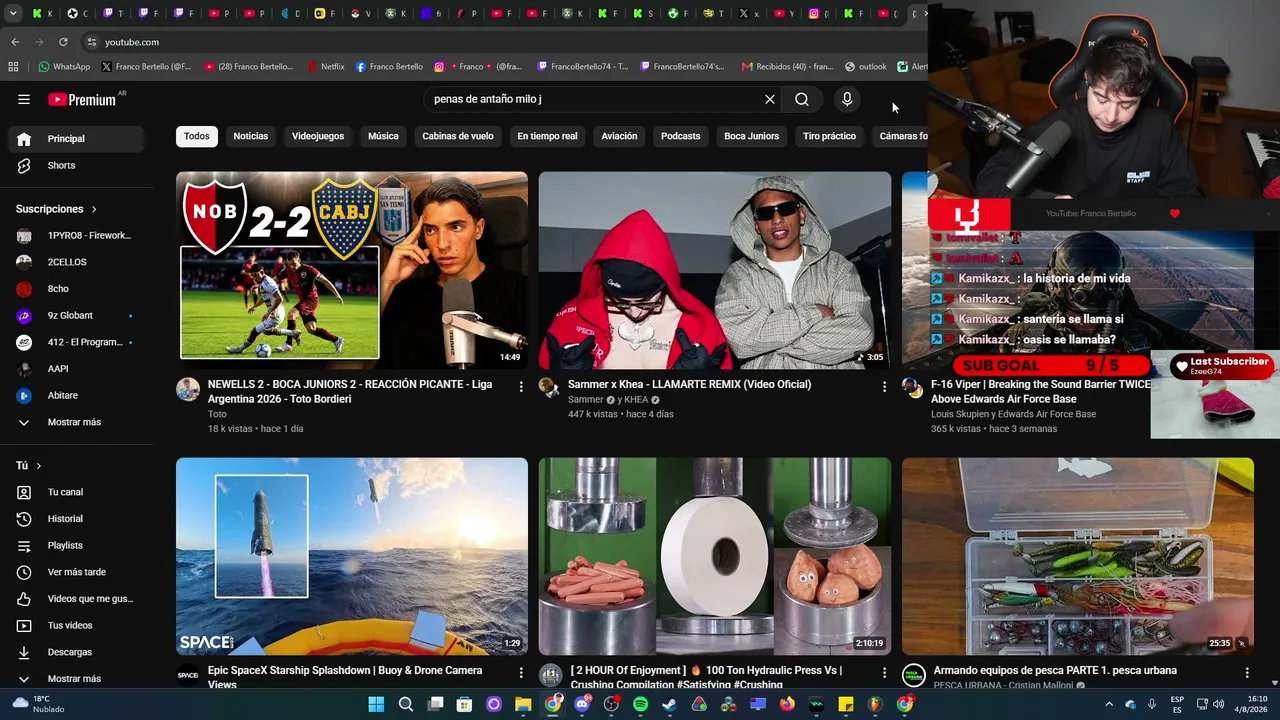Open Shorts in the sidebar
Viewport: 1280px width, 720px height.
click(76, 165)
